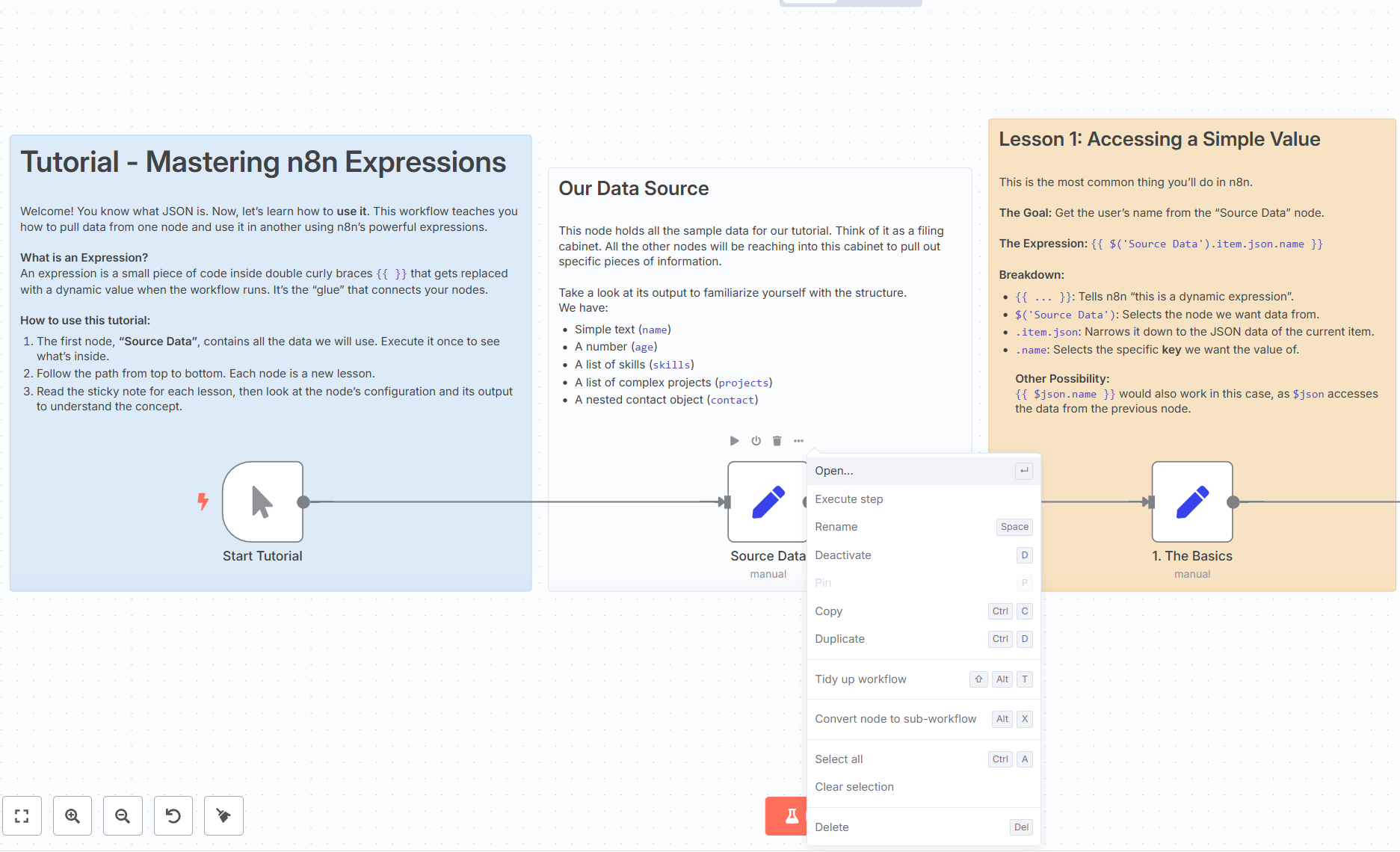Image resolution: width=1400 pixels, height=852 pixels.
Task: Choose Deactivate in the context menu
Action: click(x=924, y=555)
